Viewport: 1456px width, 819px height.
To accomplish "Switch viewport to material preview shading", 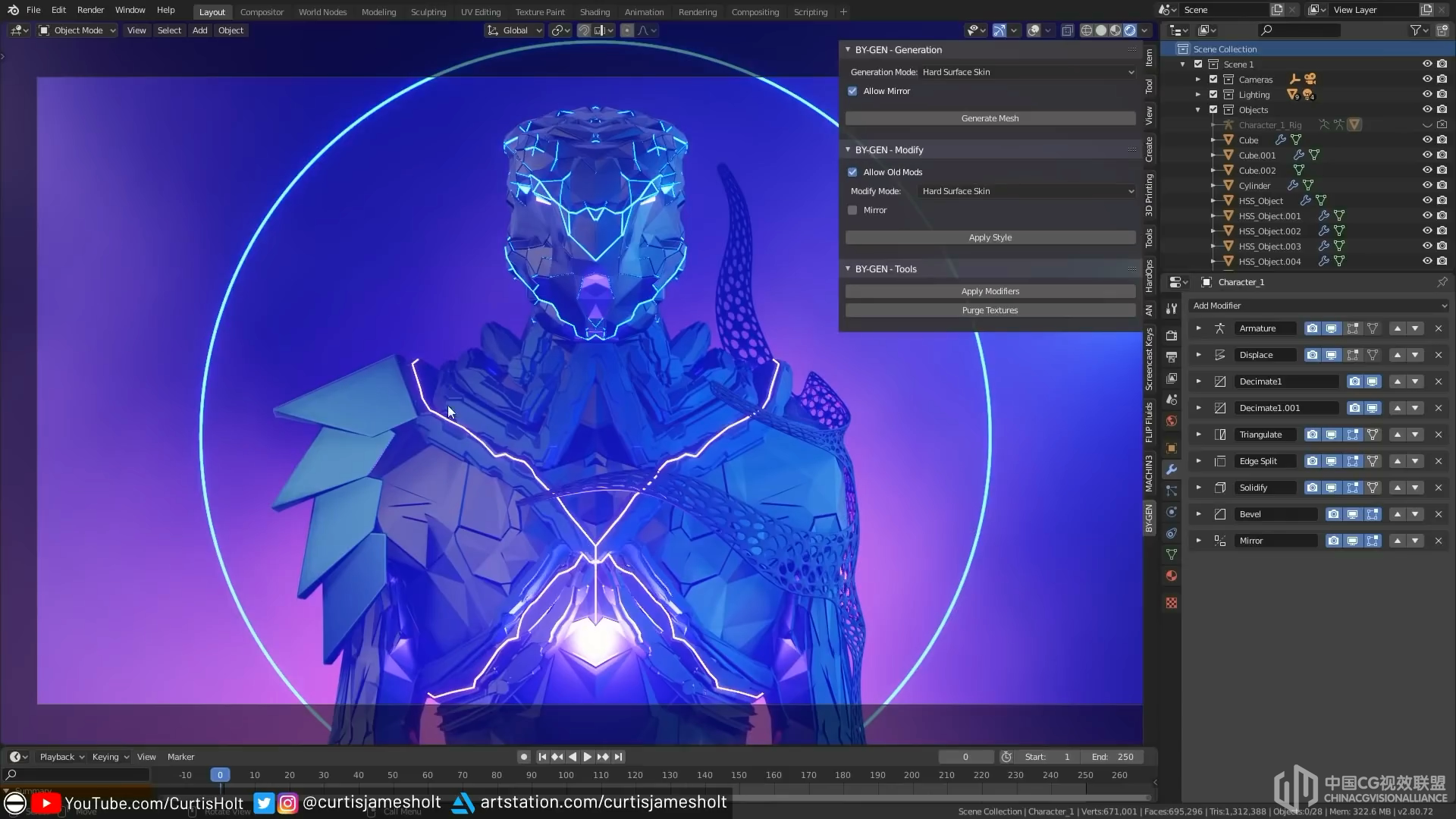I will coord(1116,30).
